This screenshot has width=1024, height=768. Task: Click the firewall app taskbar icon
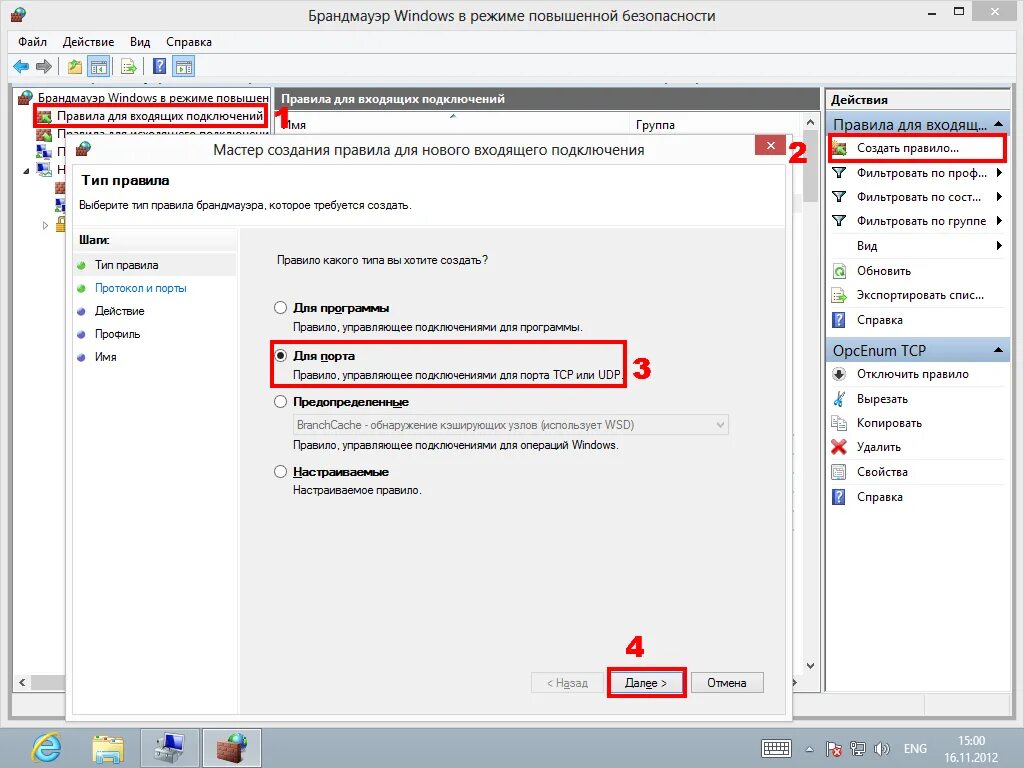(232, 748)
